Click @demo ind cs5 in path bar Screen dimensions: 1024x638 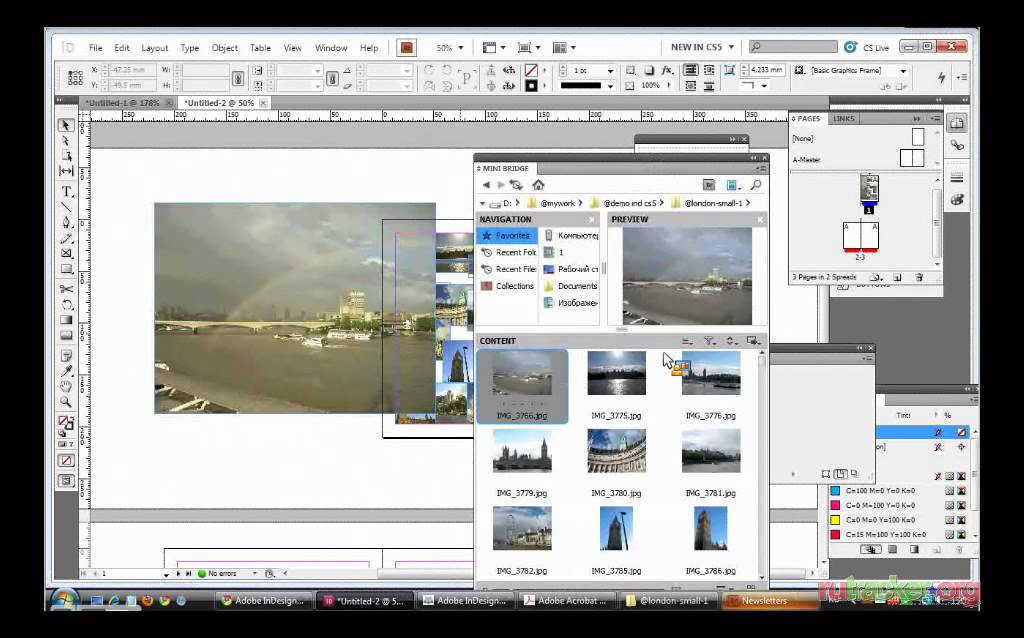point(630,203)
